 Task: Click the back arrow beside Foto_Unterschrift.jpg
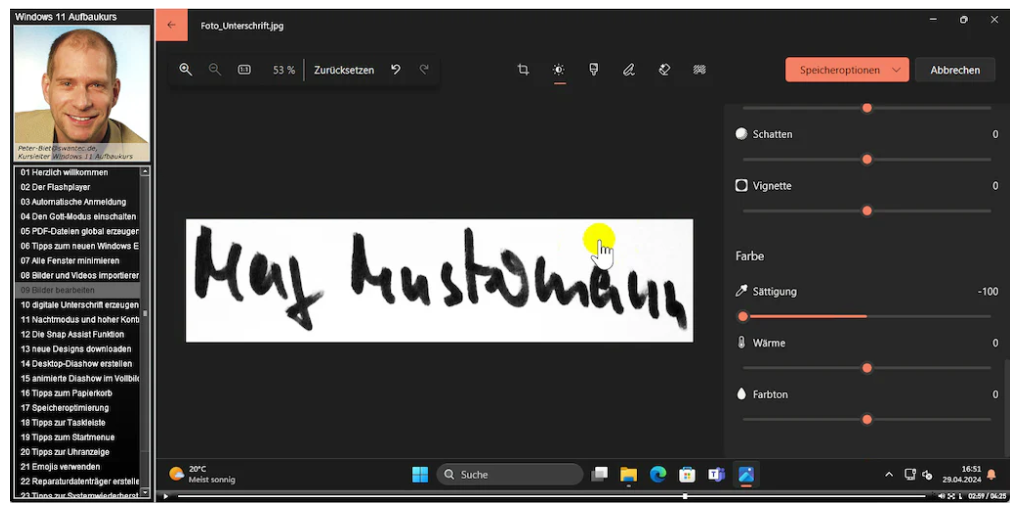(172, 25)
